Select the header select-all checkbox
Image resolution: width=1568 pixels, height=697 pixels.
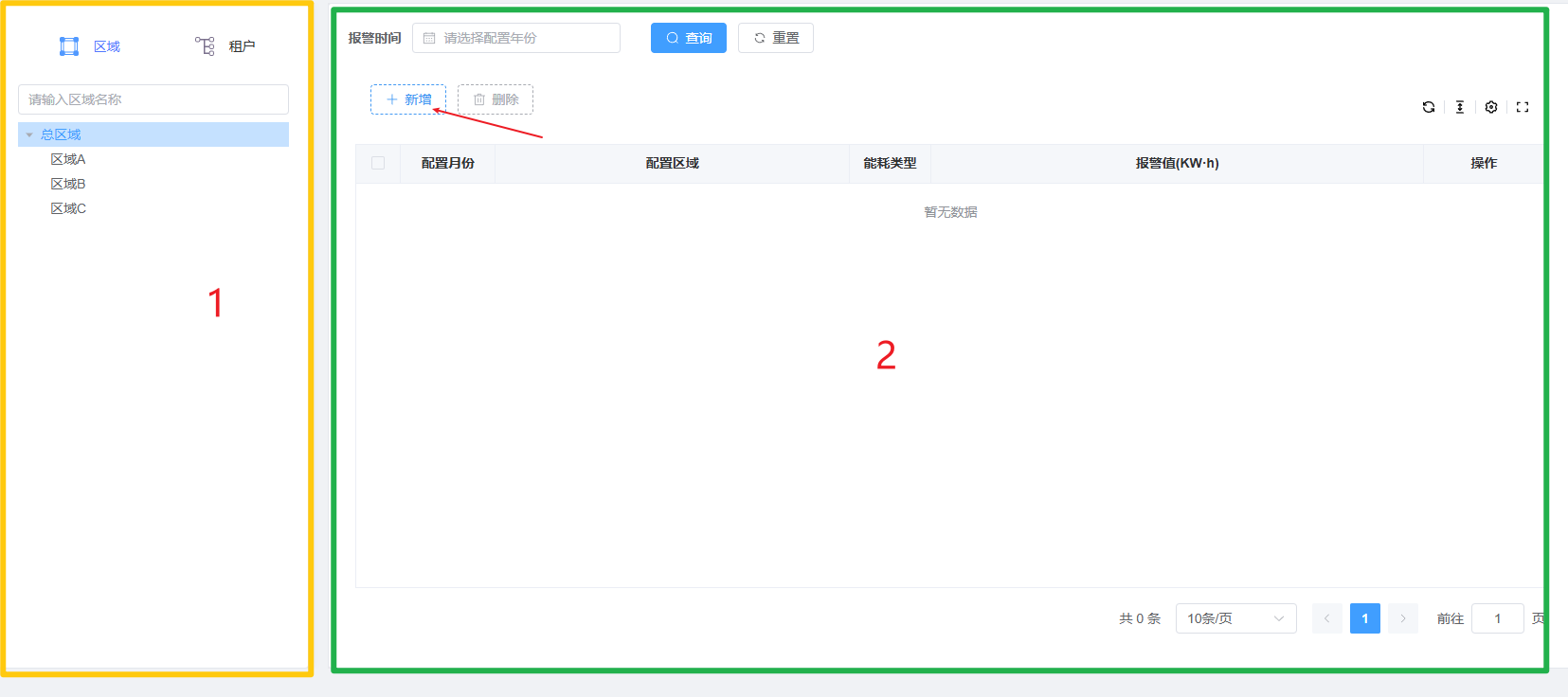[378, 163]
